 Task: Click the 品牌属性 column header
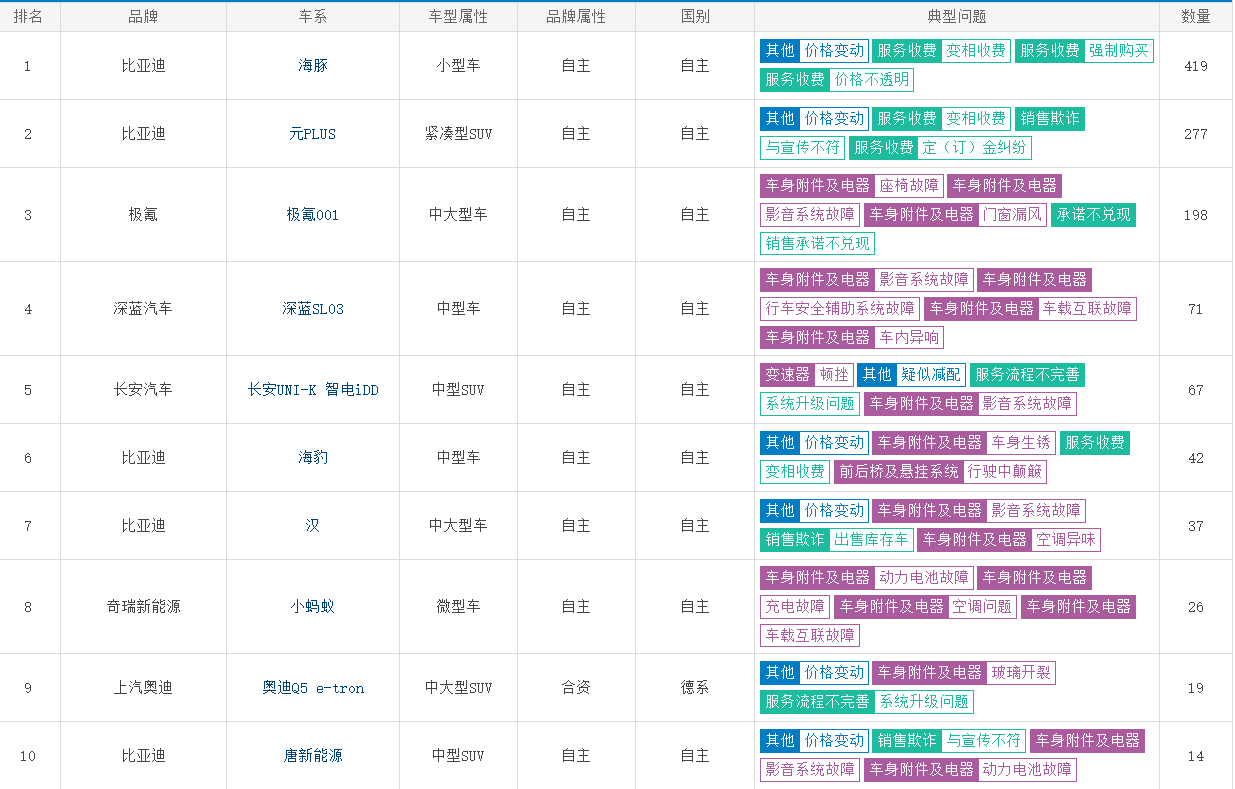(576, 16)
